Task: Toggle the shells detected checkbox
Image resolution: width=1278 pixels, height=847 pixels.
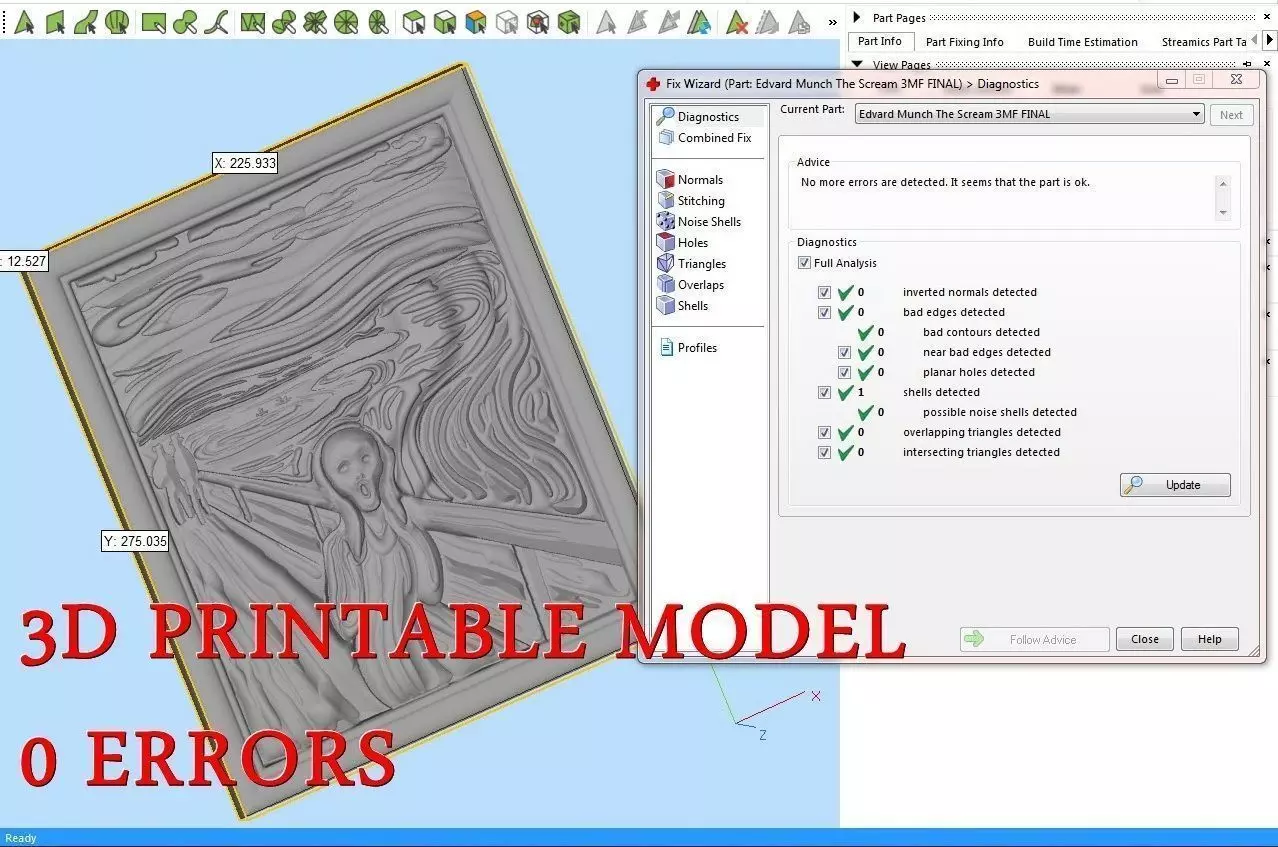Action: click(x=824, y=392)
